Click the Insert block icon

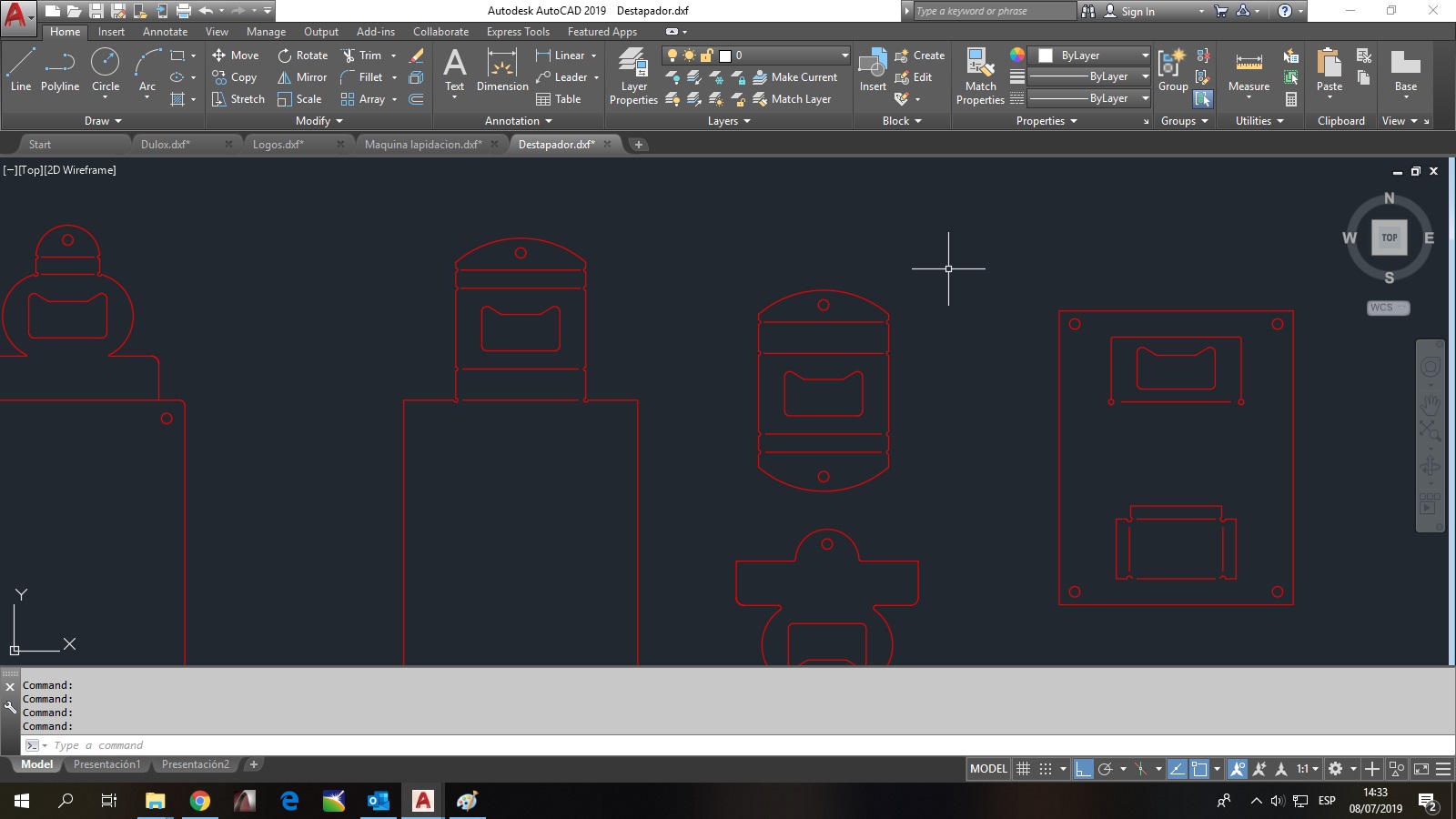coord(873,70)
